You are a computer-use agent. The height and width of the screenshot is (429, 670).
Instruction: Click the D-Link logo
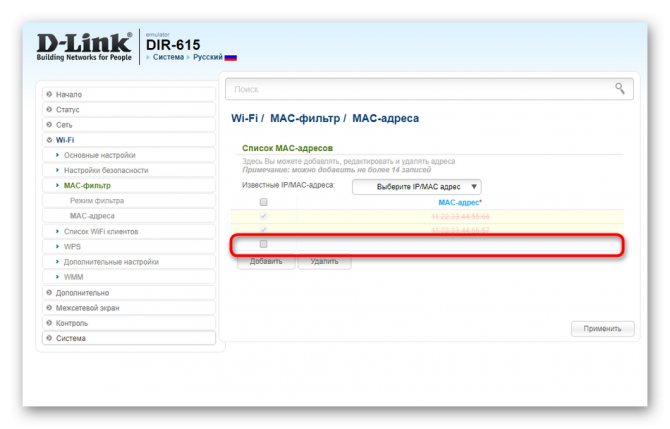(x=84, y=47)
